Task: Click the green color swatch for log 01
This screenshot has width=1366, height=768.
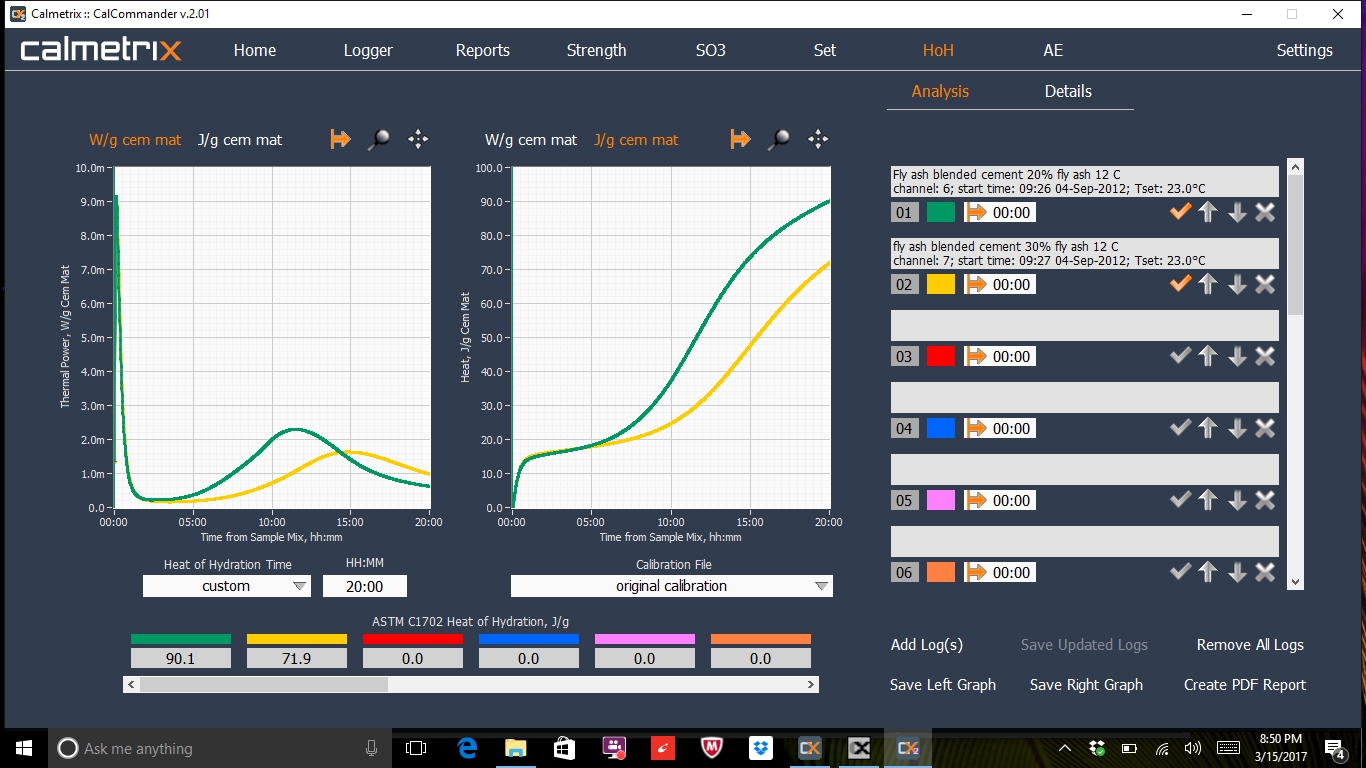Action: tap(940, 212)
